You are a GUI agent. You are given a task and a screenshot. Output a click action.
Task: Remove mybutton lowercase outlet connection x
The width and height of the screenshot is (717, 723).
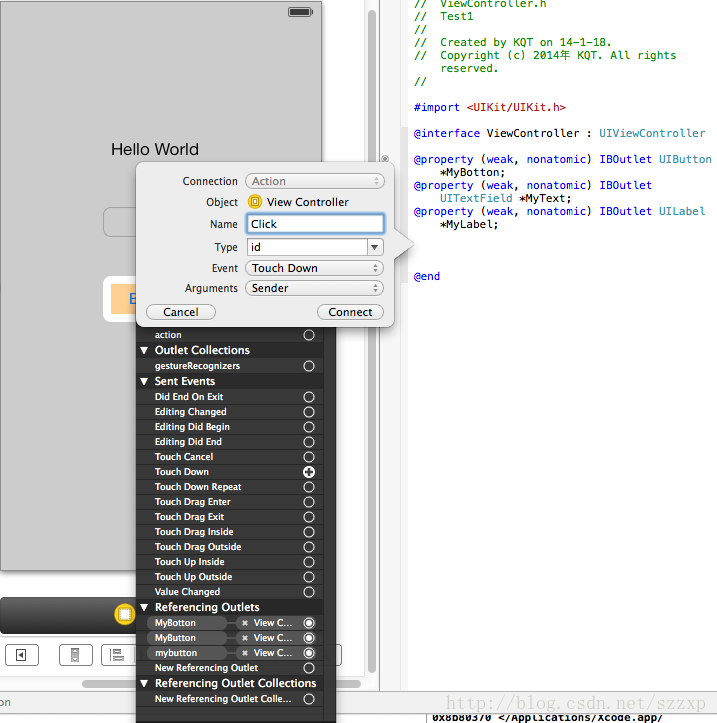(x=245, y=653)
